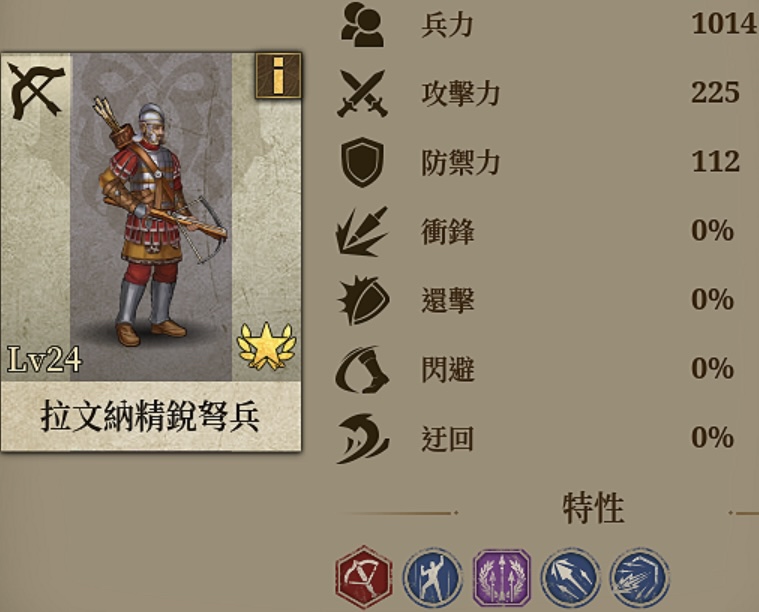Click the gold star laurel rank badge
Screen dimensions: 759x612
coord(266,346)
